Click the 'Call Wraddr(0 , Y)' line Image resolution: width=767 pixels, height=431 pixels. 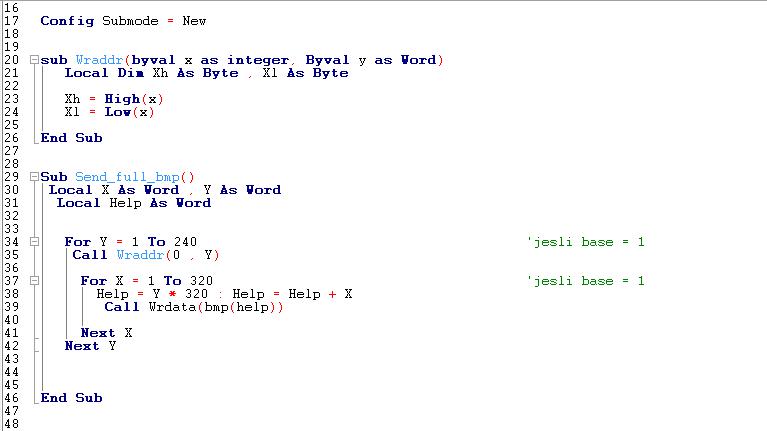146,255
